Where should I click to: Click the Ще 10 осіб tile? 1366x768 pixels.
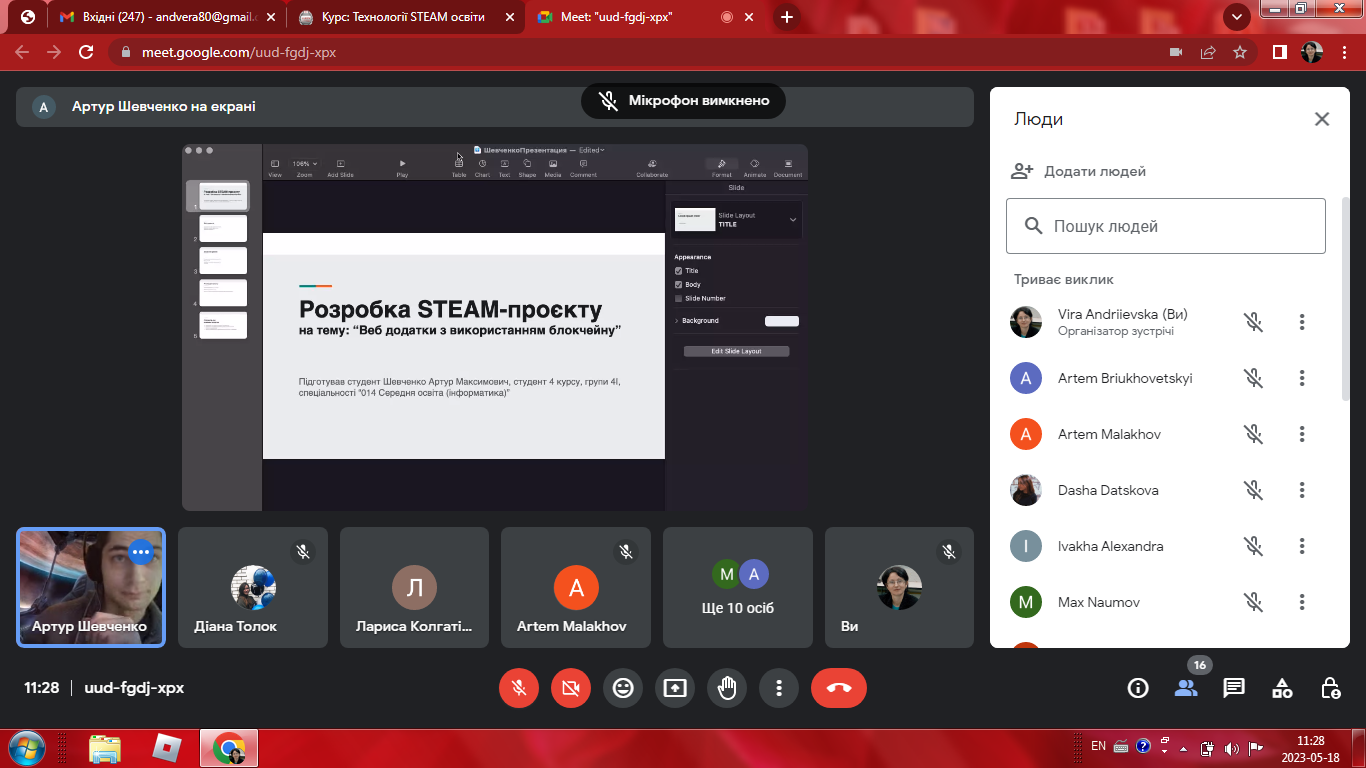pyautogui.click(x=737, y=588)
